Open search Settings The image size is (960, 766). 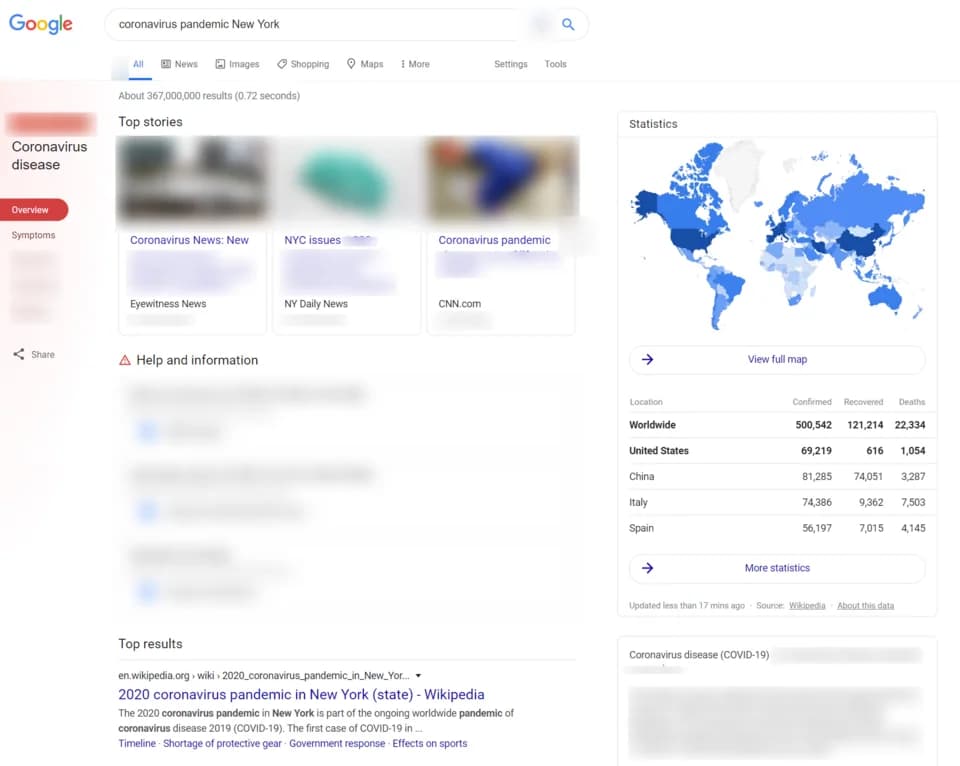(x=511, y=64)
